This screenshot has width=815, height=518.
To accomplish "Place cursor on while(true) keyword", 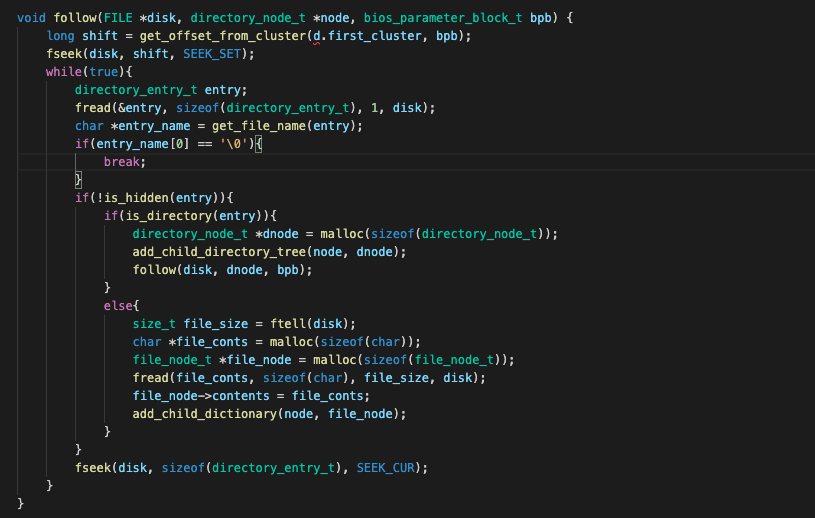I will 65,71.
